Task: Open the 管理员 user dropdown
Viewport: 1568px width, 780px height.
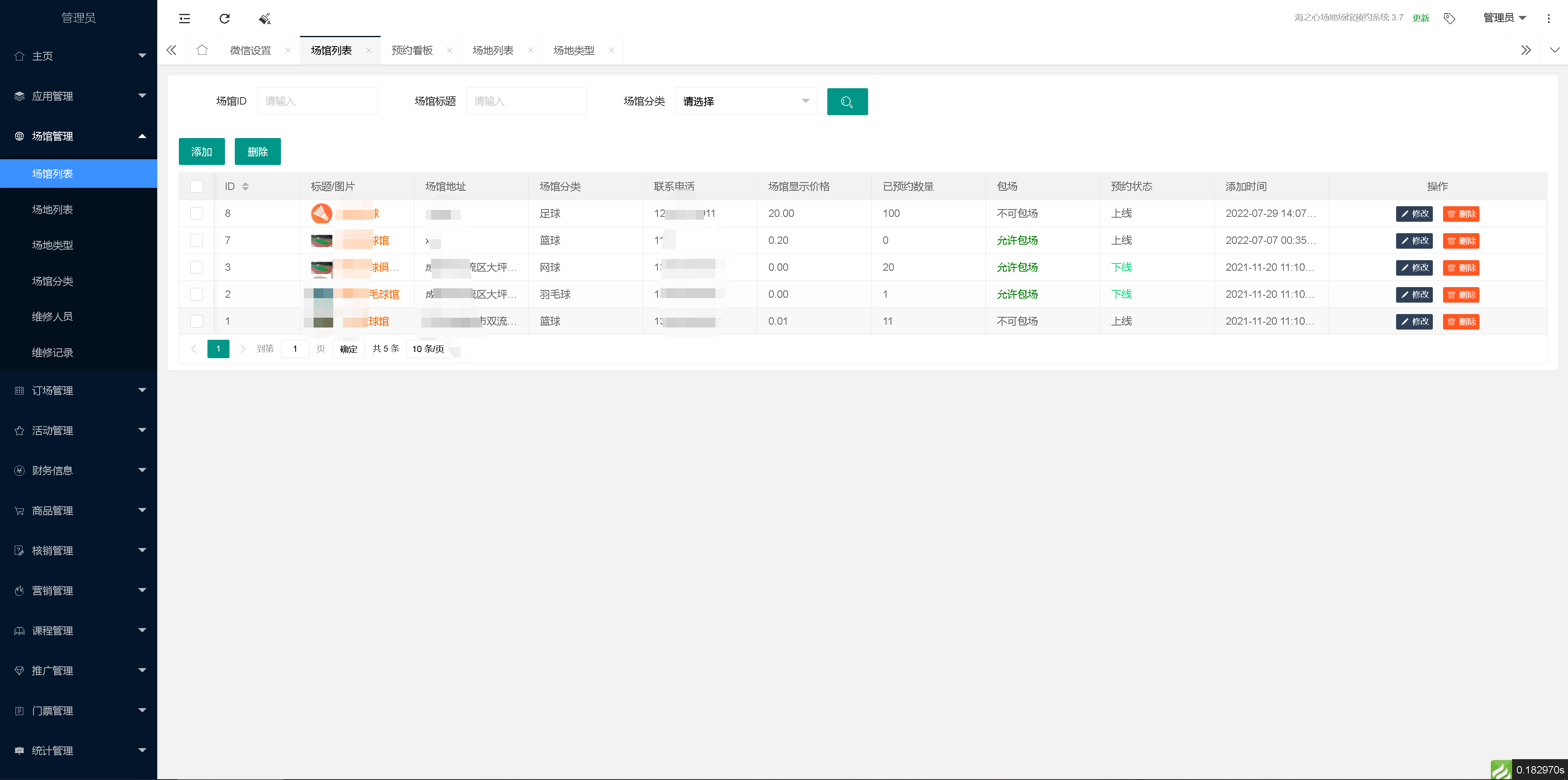Action: (x=1504, y=18)
